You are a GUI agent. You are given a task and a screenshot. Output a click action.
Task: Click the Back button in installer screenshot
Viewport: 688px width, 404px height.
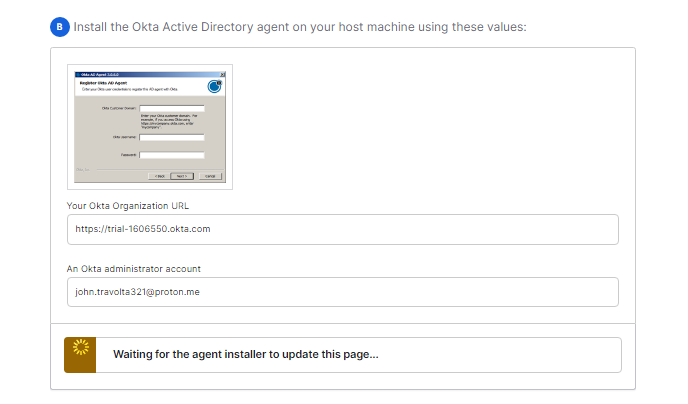158,175
